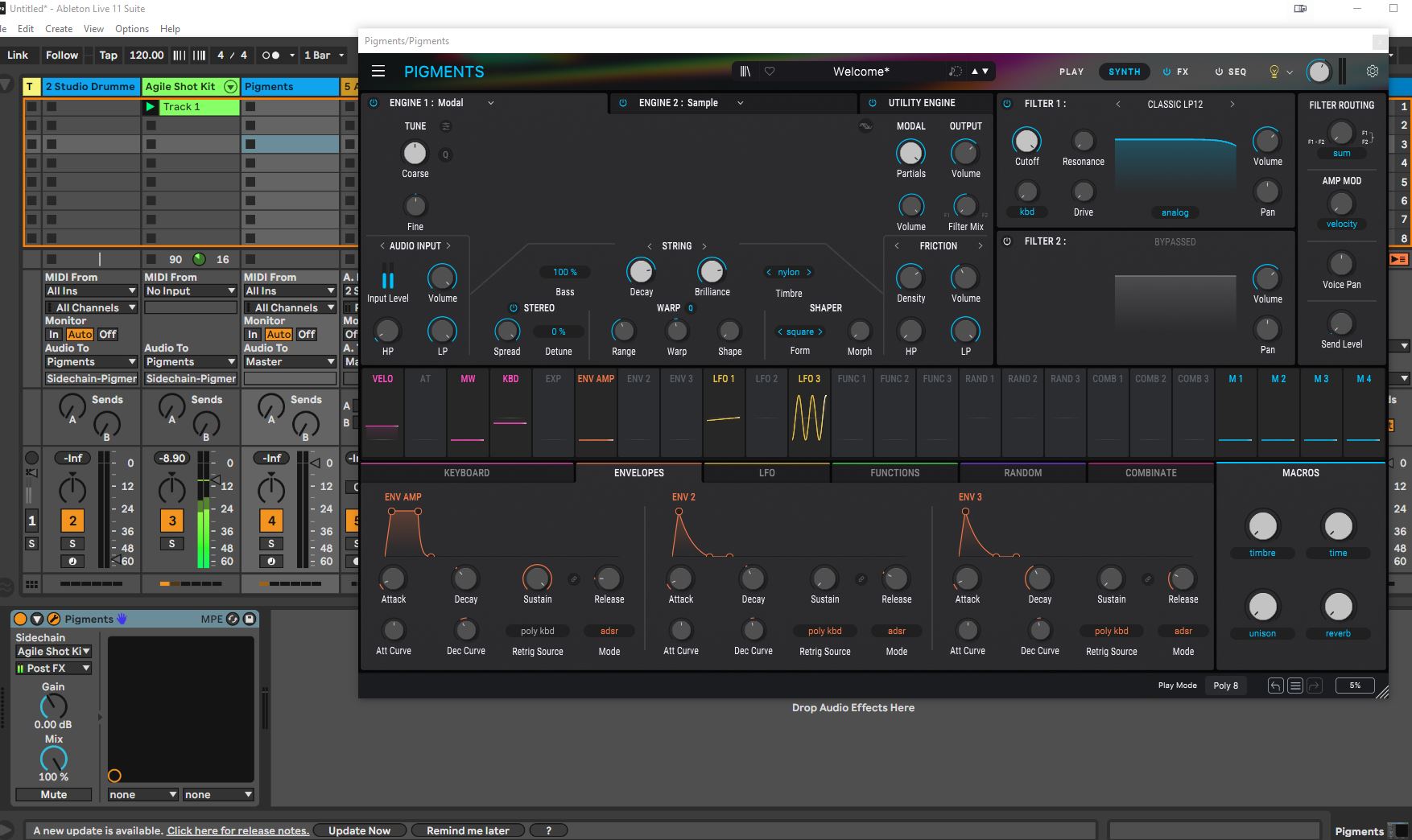The height and width of the screenshot is (840, 1412).
Task: Select next friction type with right arrow
Action: (x=980, y=246)
